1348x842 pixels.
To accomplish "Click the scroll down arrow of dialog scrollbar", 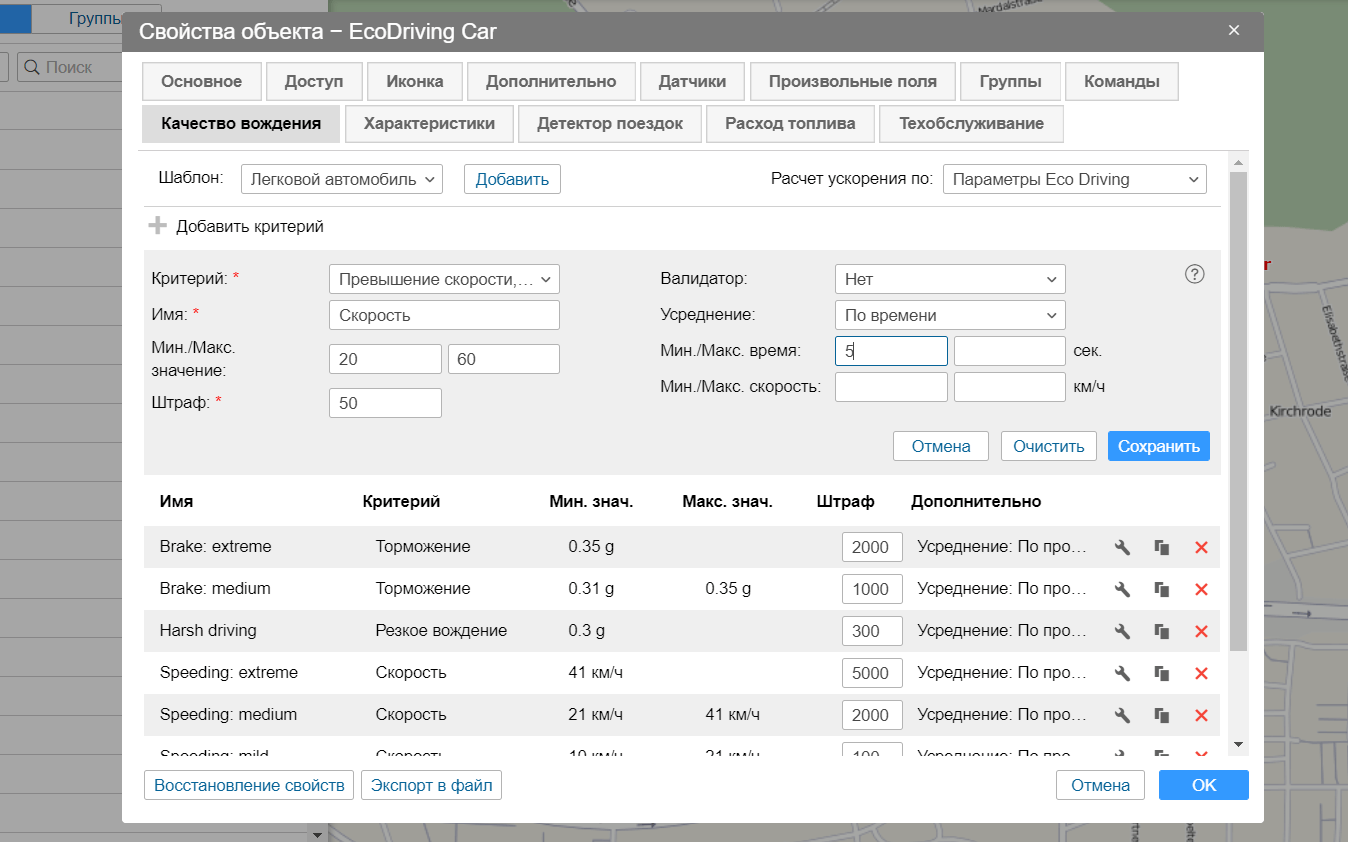I will coord(1238,744).
